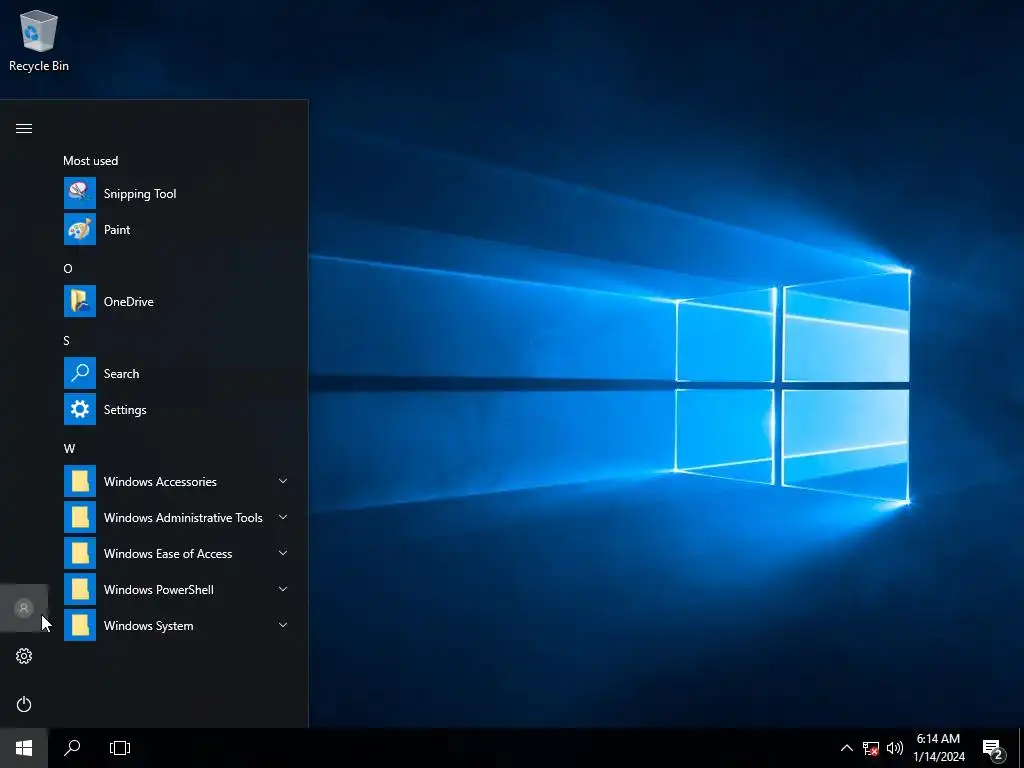The height and width of the screenshot is (768, 1024).
Task: Jump to letter 'W' section header
Action: tap(69, 449)
